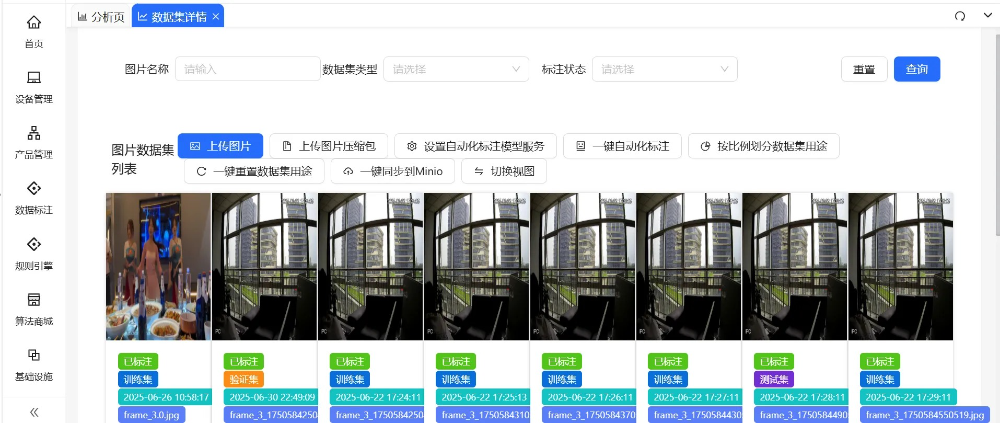Image resolution: width=1000 pixels, height=423 pixels.
Task: Open the 数据集类型 dropdown
Action: (x=456, y=69)
